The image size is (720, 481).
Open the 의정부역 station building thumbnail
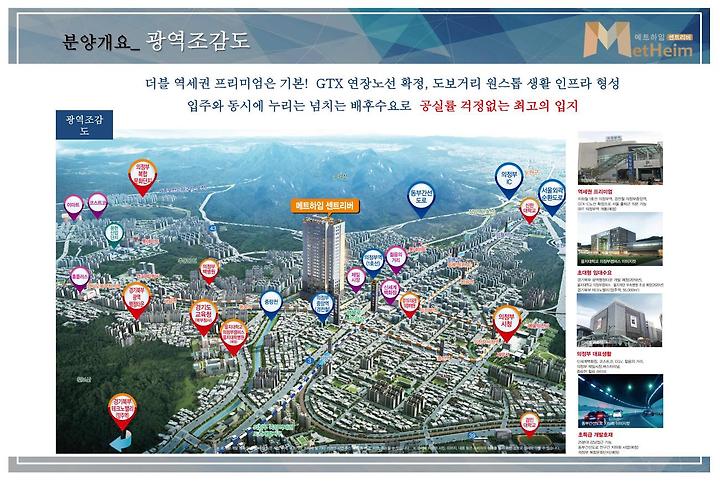pyautogui.click(x=620, y=159)
